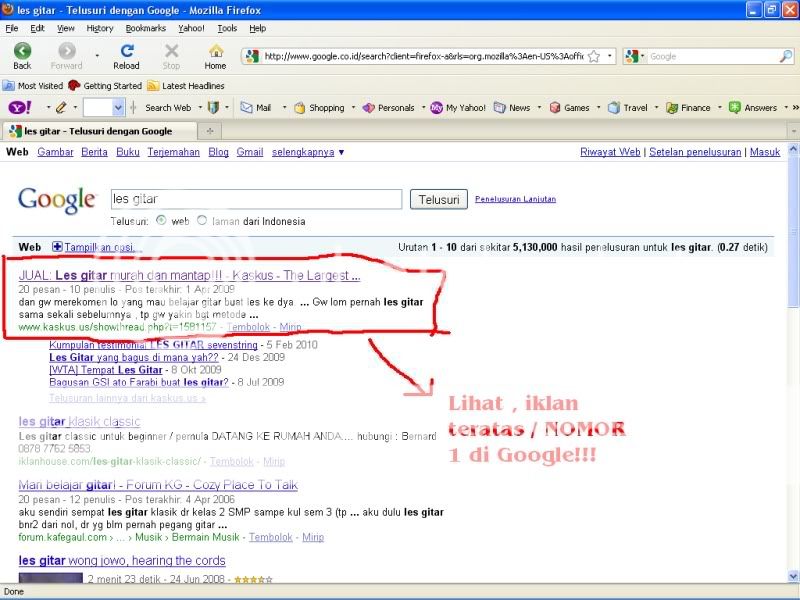Open the History menu

pos(100,29)
